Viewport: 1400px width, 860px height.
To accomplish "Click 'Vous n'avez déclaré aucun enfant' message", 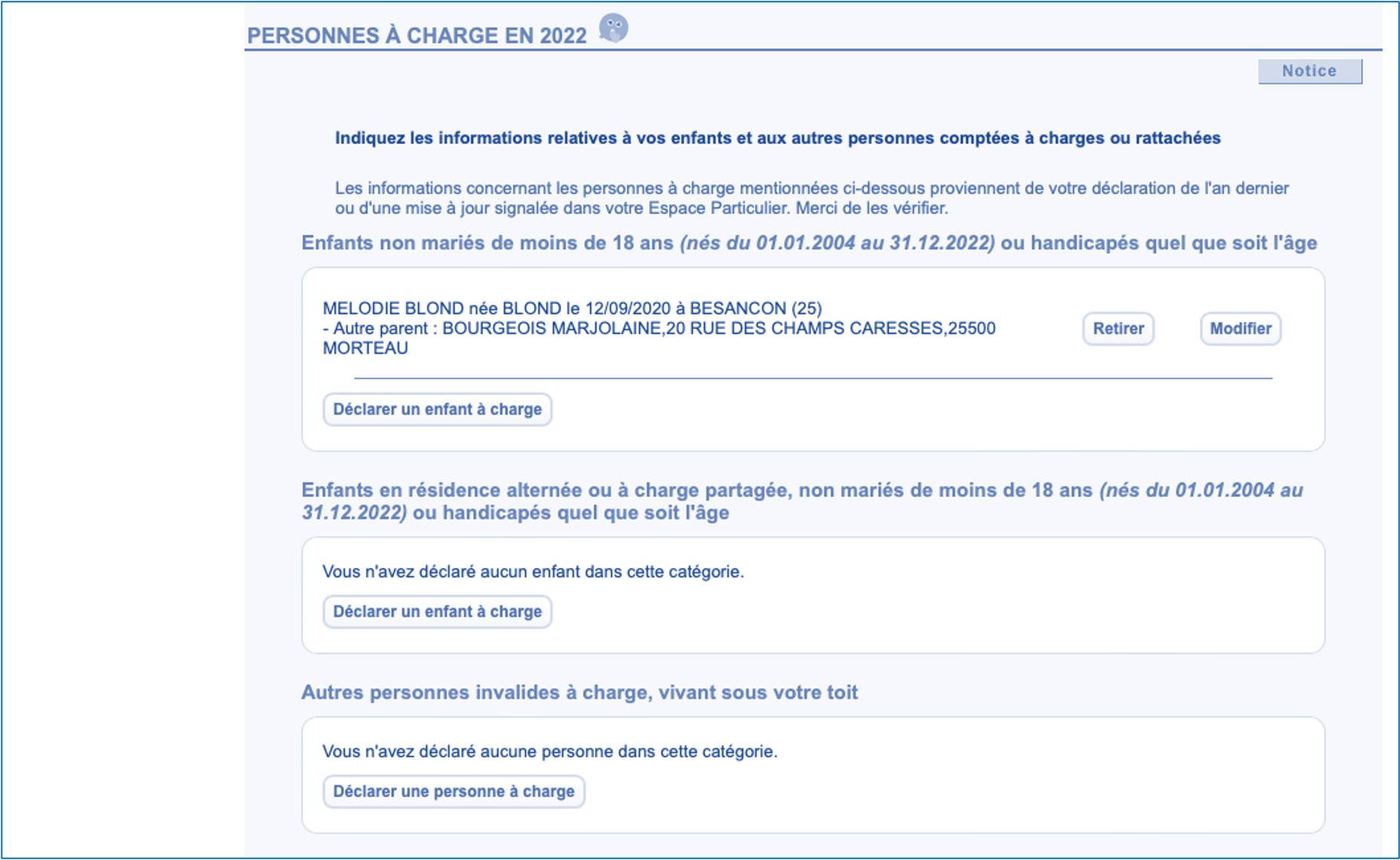I will (x=533, y=572).
